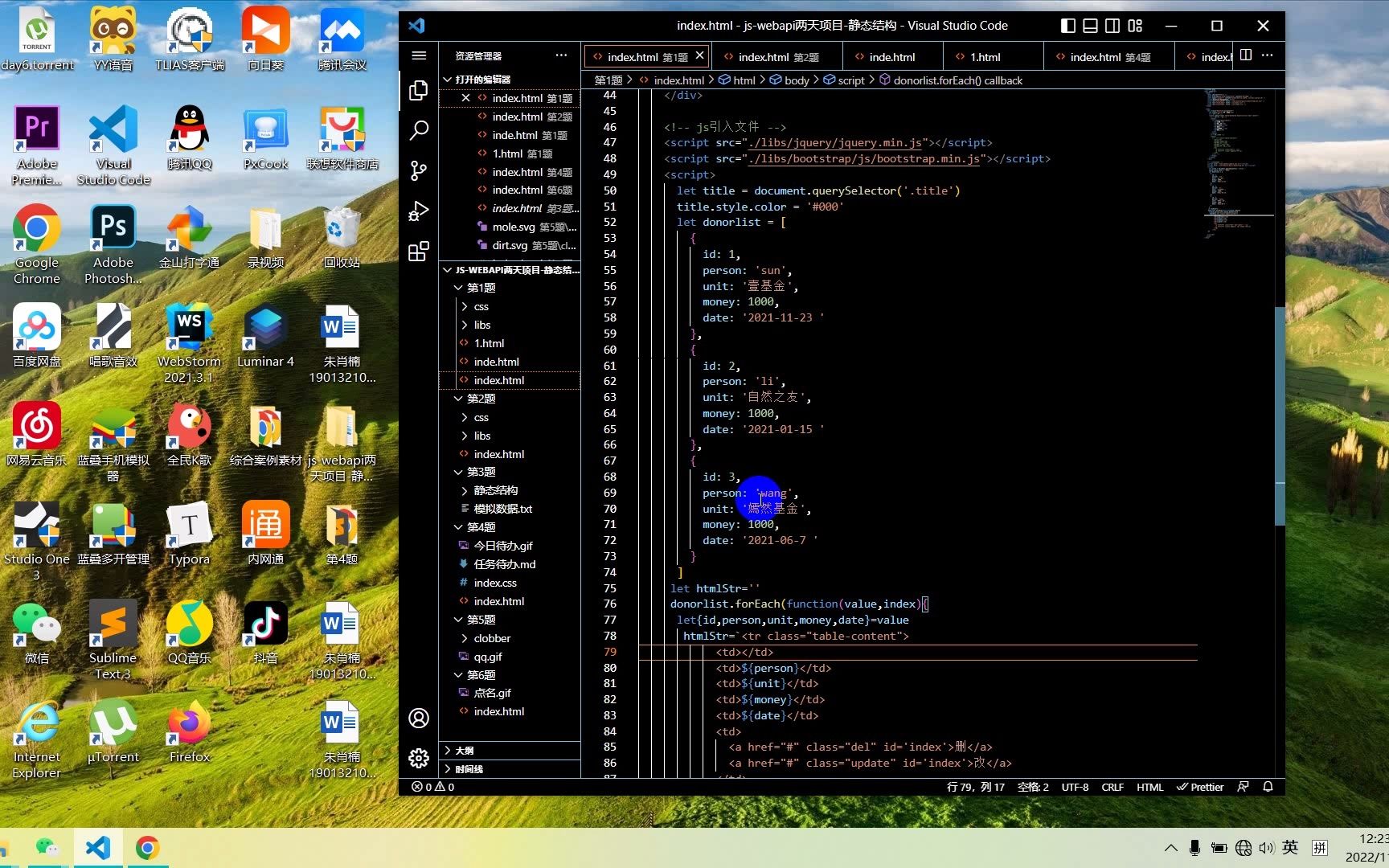Switch to the 1.html tab
The image size is (1389, 868).
click(985, 57)
